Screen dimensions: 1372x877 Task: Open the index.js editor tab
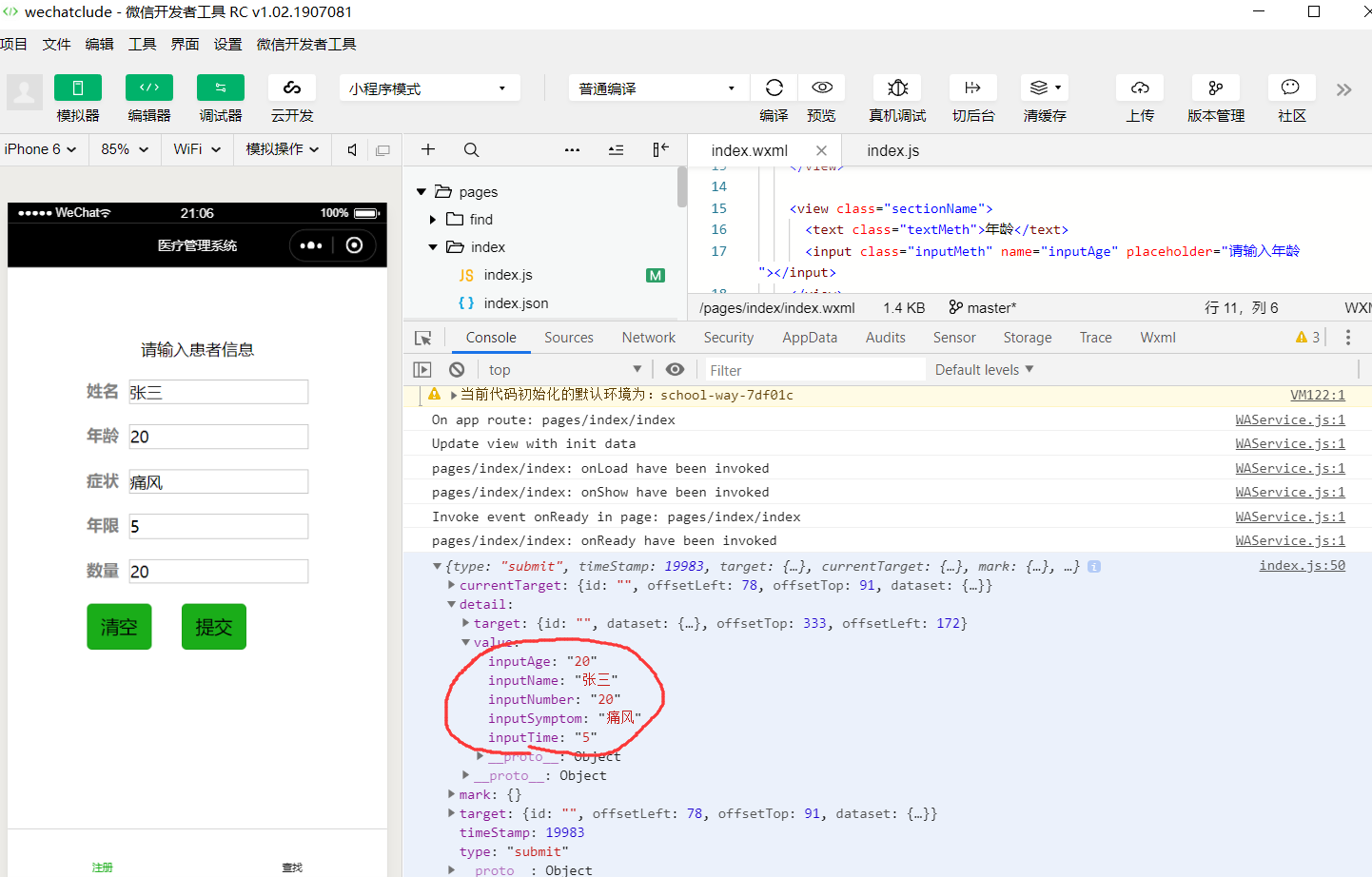point(893,150)
